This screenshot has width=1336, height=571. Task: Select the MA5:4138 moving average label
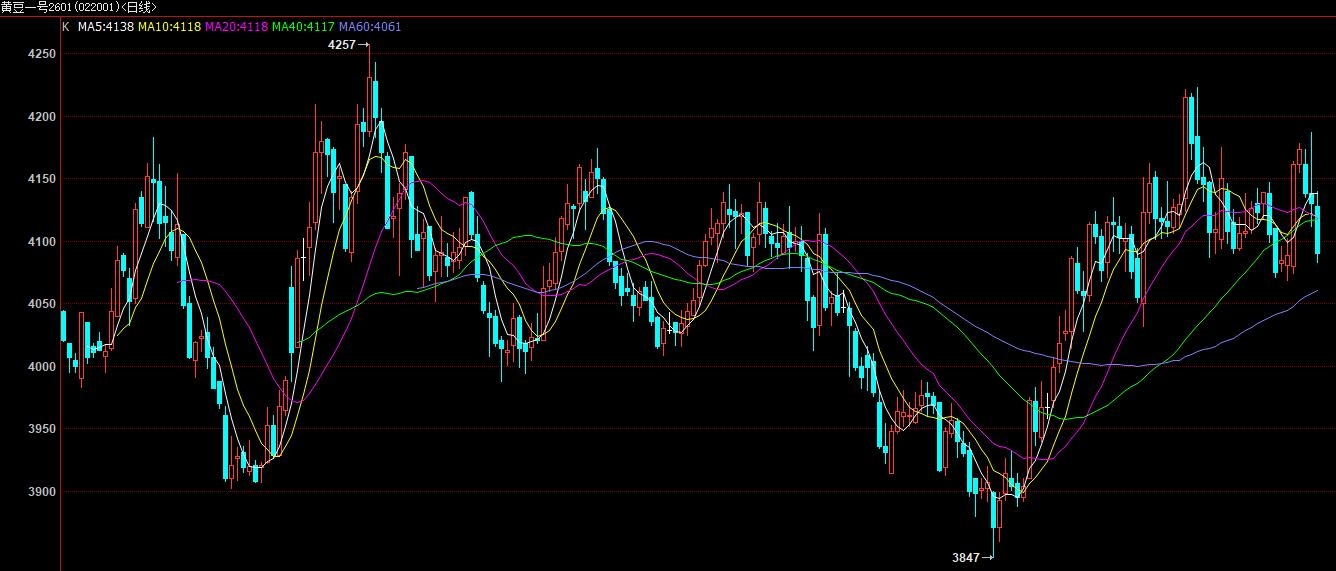(x=105, y=27)
